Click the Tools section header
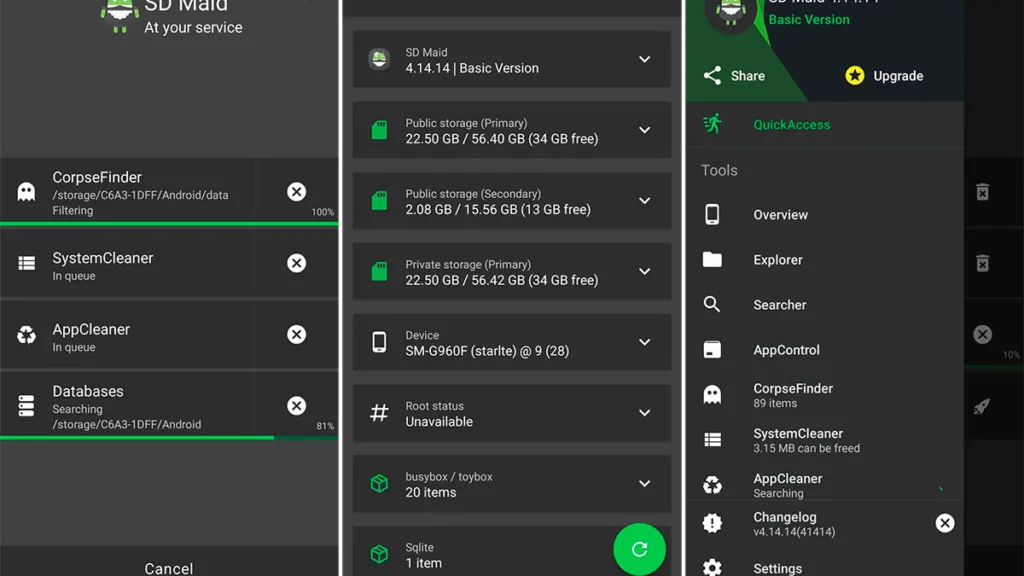The height and width of the screenshot is (576, 1024). pyautogui.click(x=719, y=170)
